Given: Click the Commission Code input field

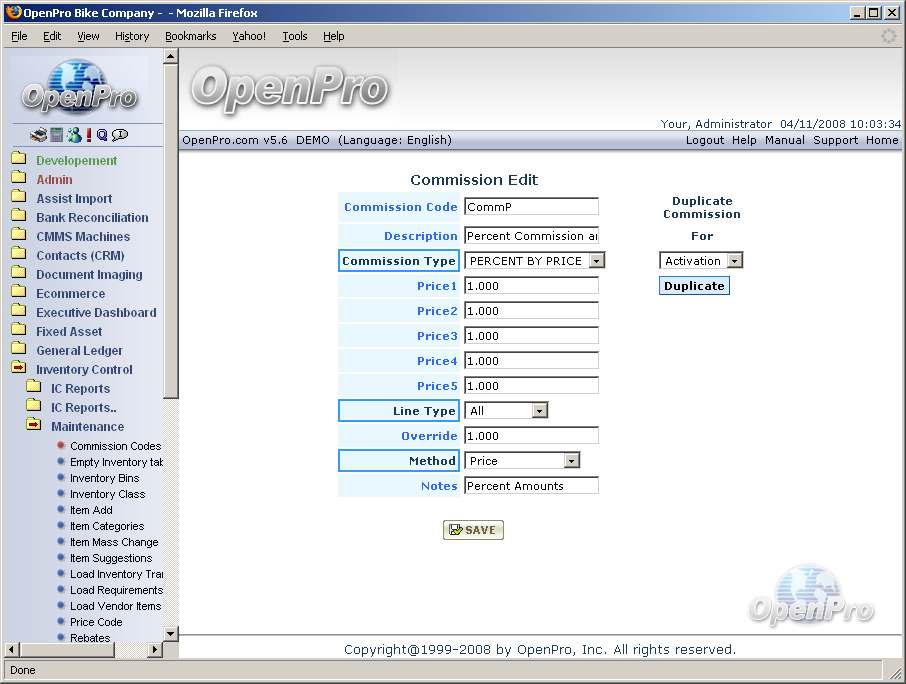Looking at the screenshot, I should click(531, 207).
